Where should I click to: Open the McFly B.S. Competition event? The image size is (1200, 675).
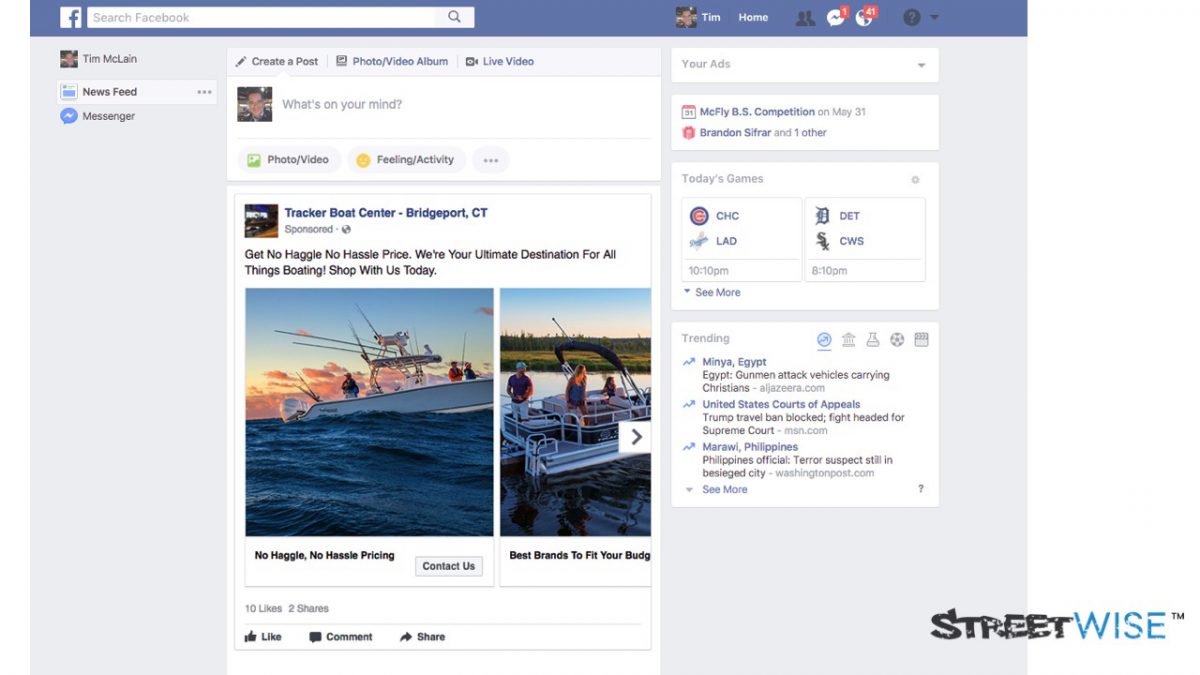pyautogui.click(x=757, y=112)
